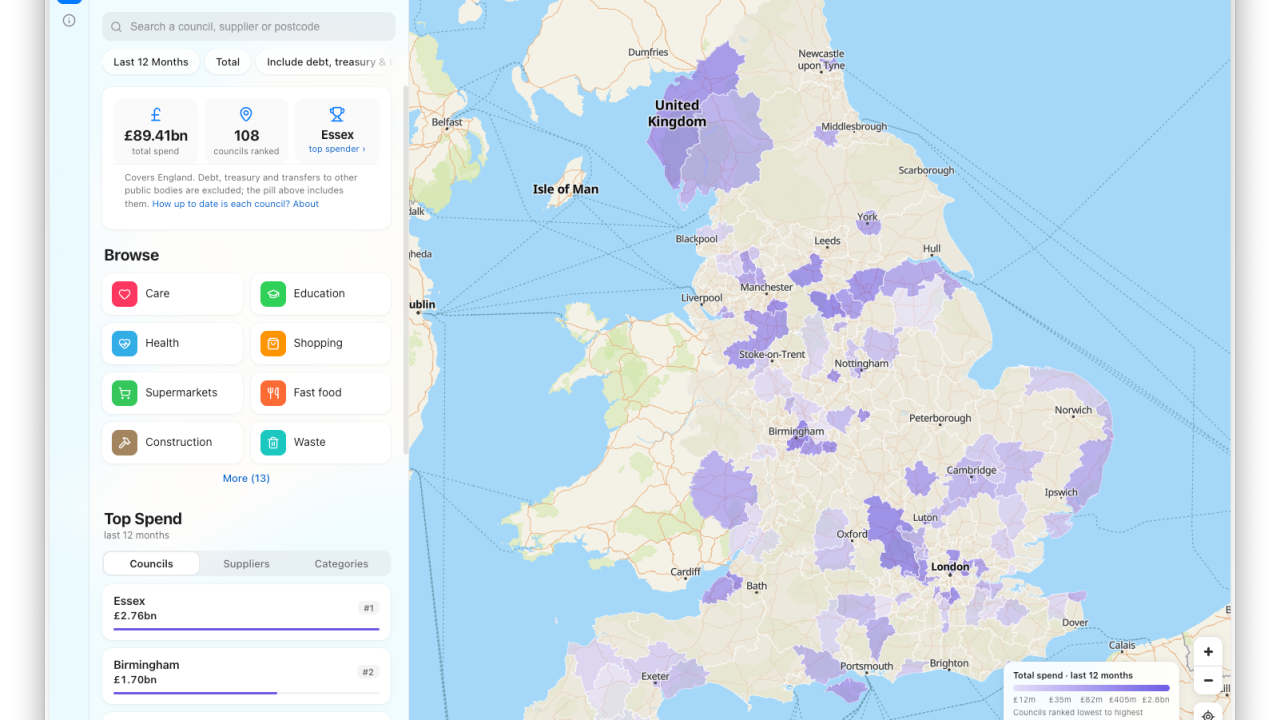The height and width of the screenshot is (720, 1280).
Task: Click the Birmingham spend progress bar
Action: tap(246, 693)
